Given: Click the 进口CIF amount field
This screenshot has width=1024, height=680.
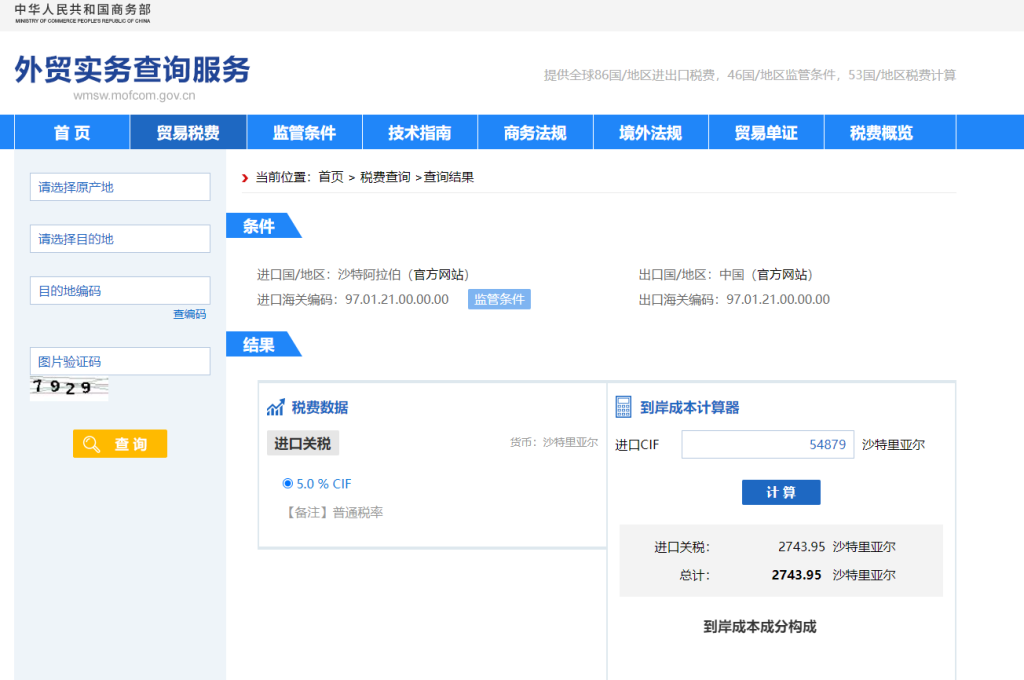Looking at the screenshot, I should pyautogui.click(x=767, y=444).
